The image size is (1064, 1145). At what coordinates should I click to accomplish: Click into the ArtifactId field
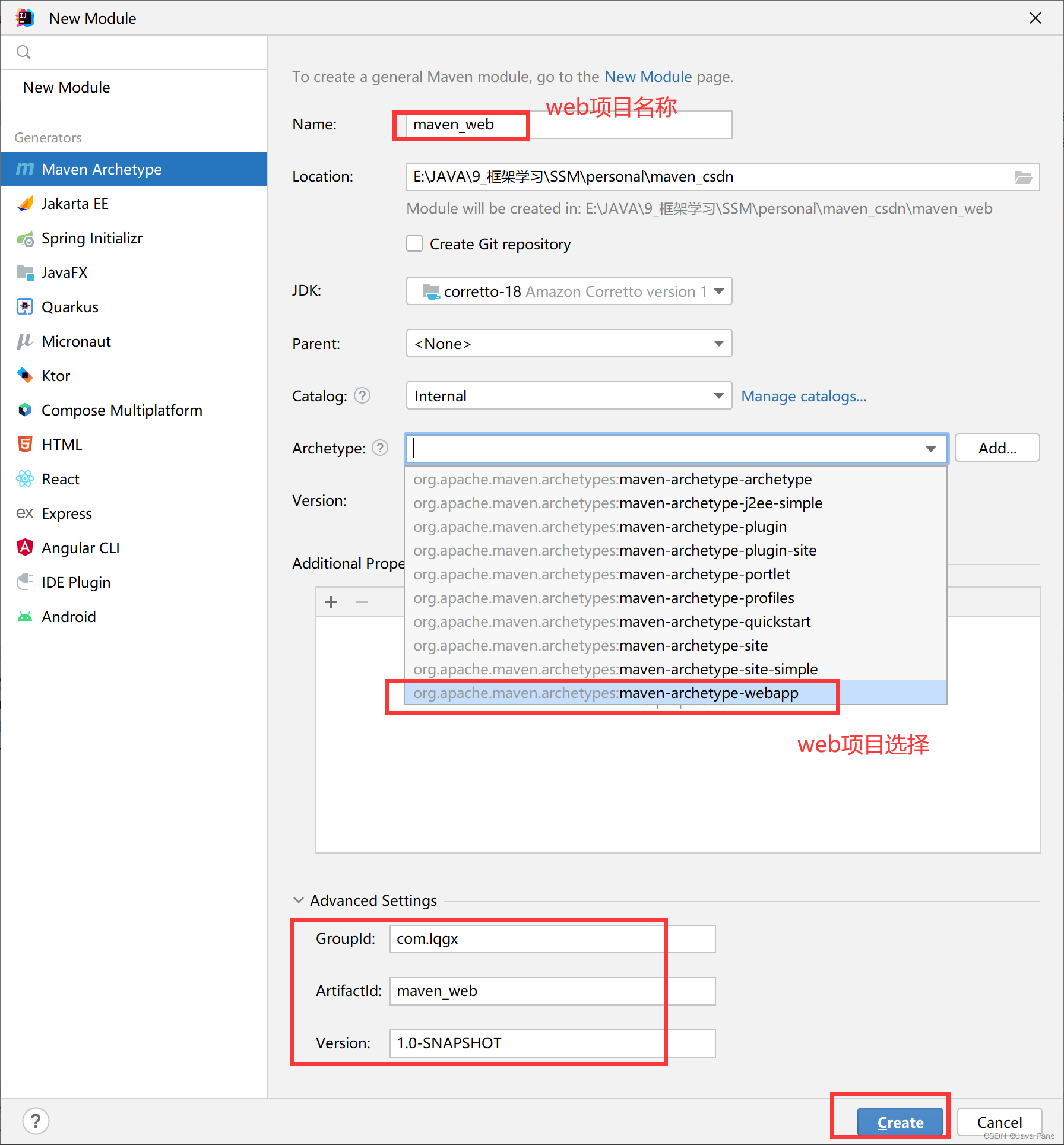[x=552, y=991]
